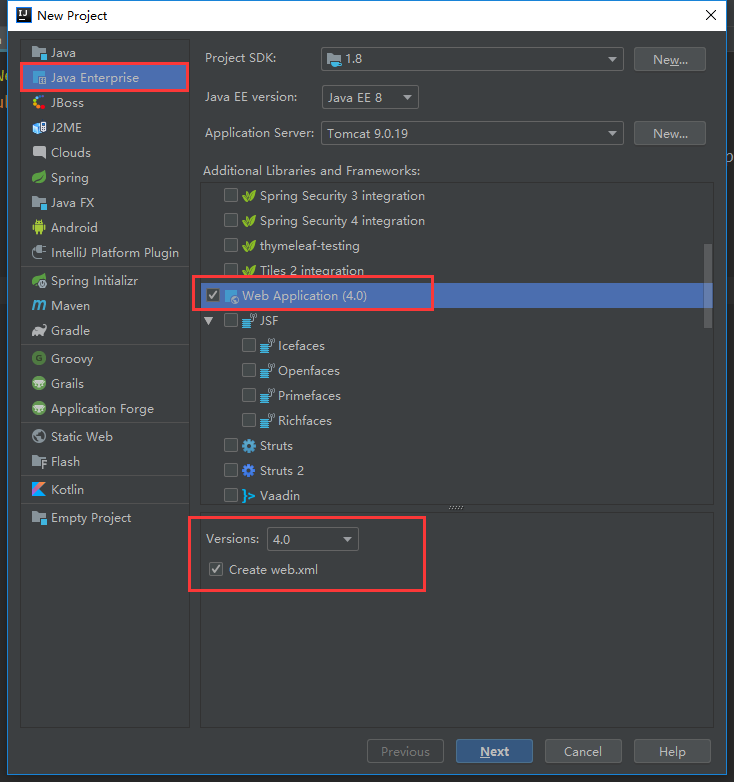Click the Java FX icon
The image size is (734, 782).
pyautogui.click(x=39, y=202)
